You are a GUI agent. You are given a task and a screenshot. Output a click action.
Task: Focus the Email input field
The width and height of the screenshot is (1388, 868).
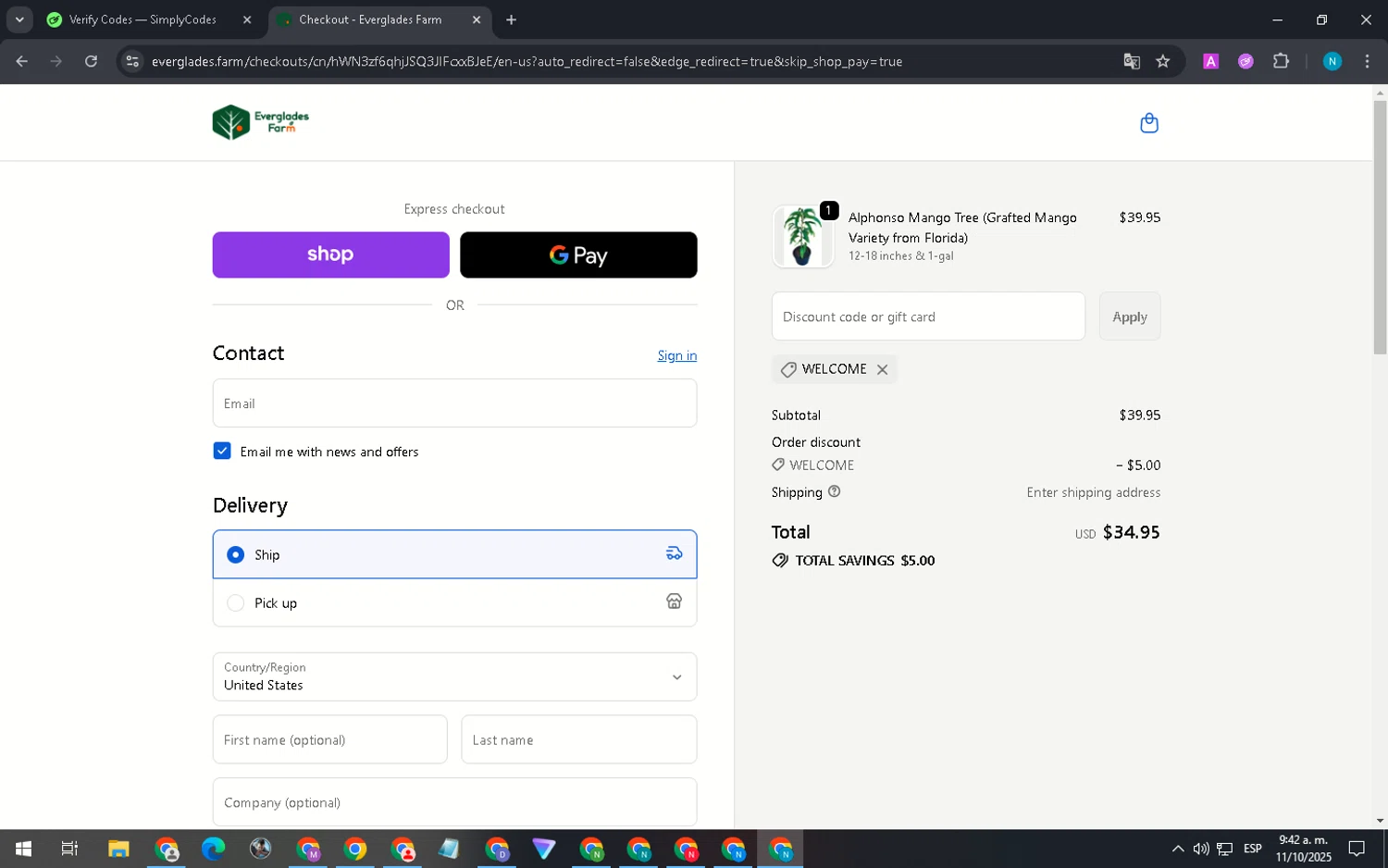tap(454, 403)
